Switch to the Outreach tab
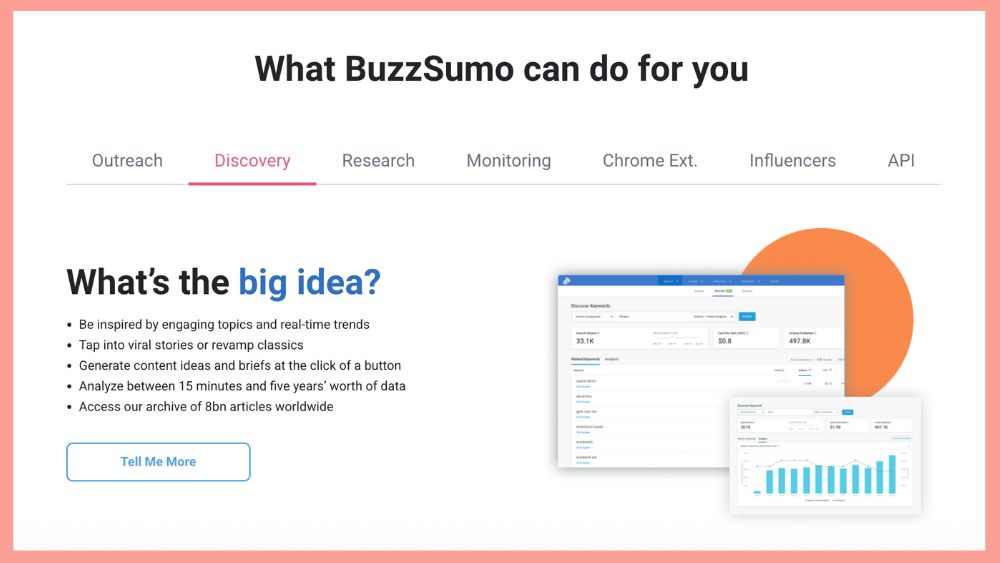 (127, 161)
